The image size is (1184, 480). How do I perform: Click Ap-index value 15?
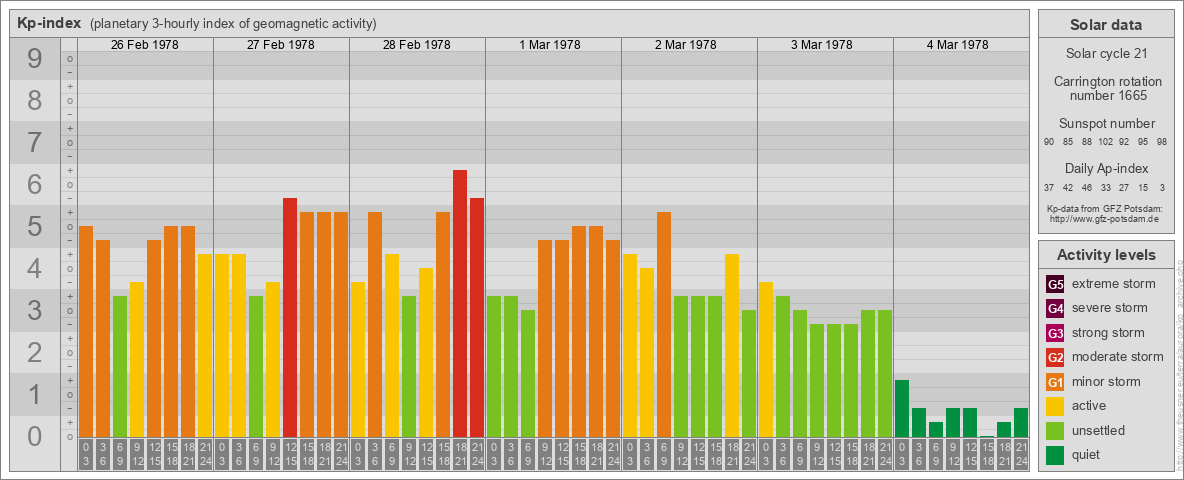[x=1143, y=187]
